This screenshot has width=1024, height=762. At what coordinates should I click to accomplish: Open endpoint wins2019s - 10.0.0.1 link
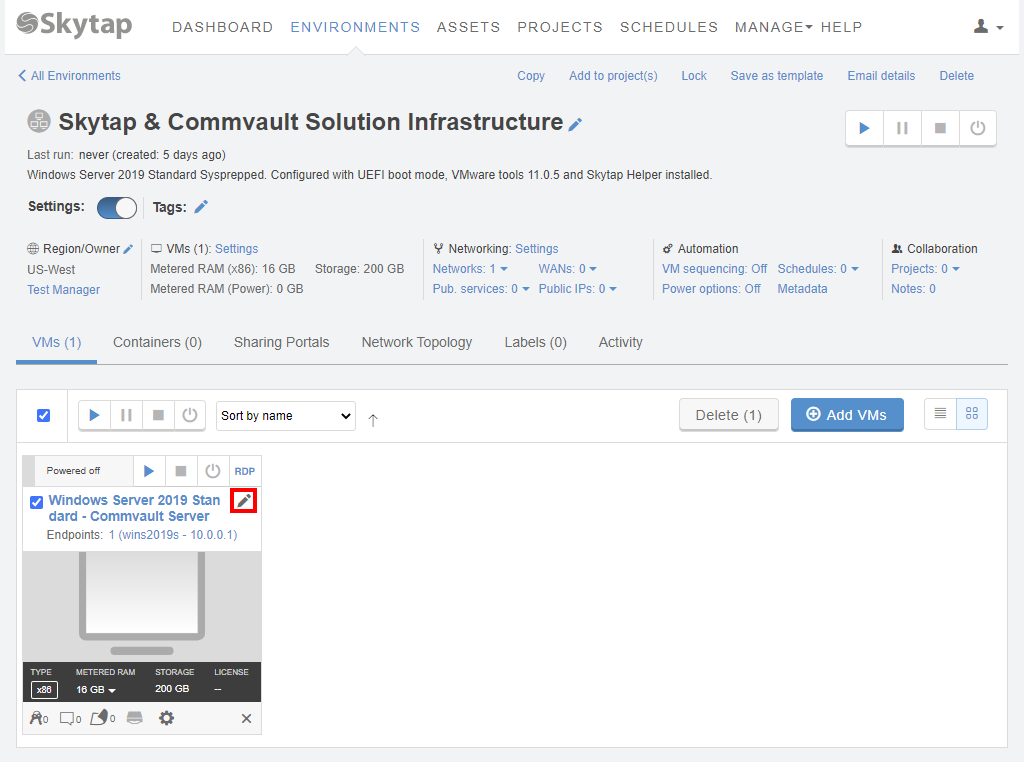pyautogui.click(x=173, y=535)
